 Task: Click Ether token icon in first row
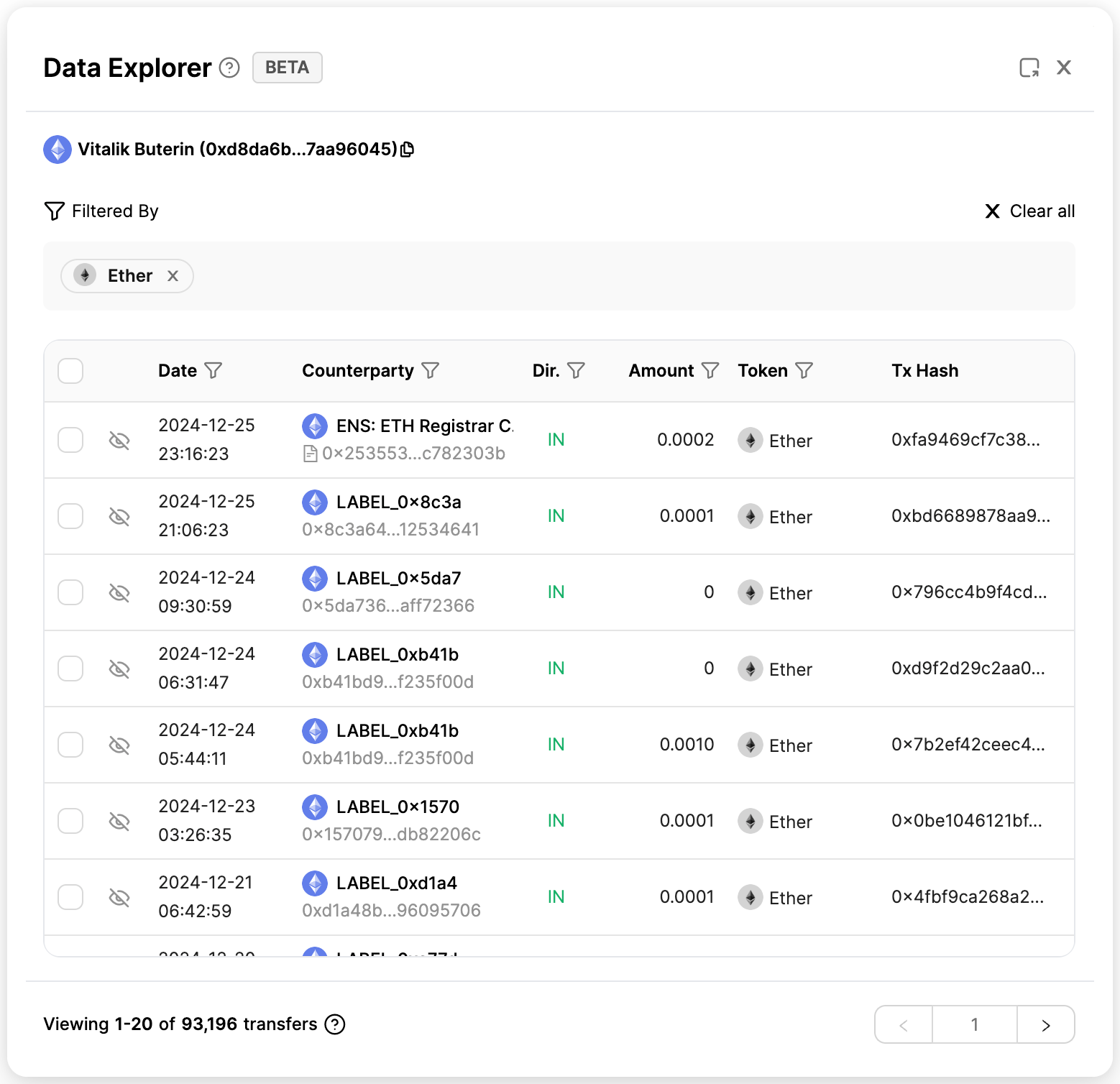coord(750,440)
